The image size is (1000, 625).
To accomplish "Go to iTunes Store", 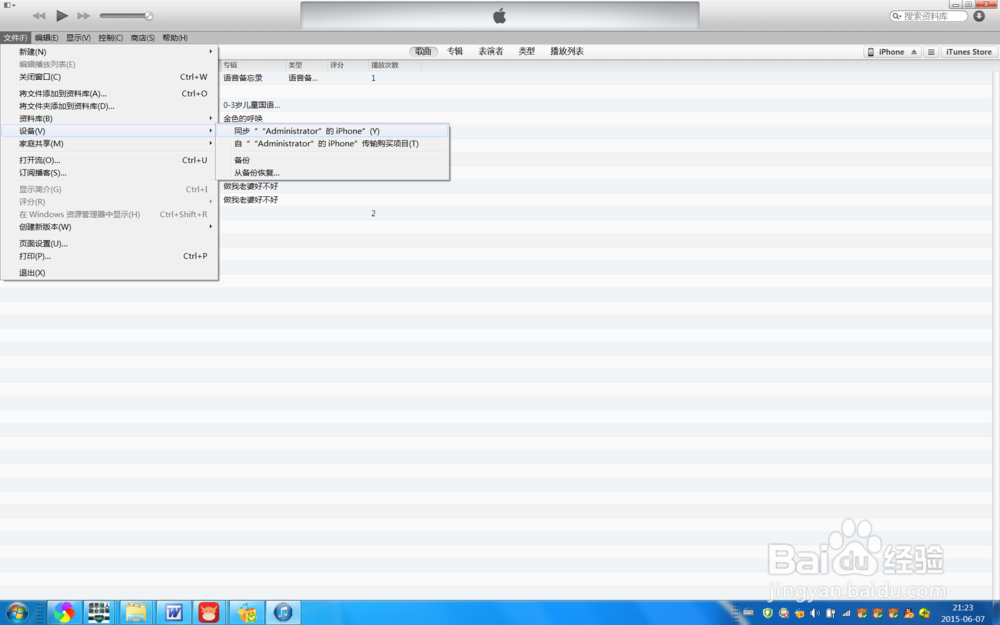I will tap(969, 52).
